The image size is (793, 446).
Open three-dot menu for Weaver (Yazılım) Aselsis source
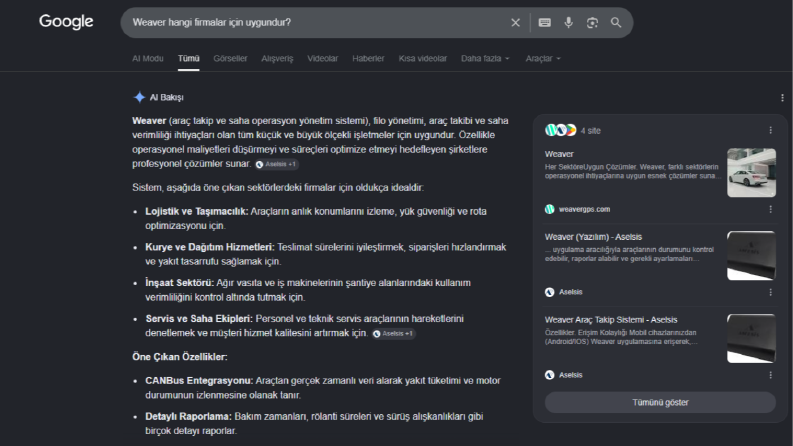771,292
